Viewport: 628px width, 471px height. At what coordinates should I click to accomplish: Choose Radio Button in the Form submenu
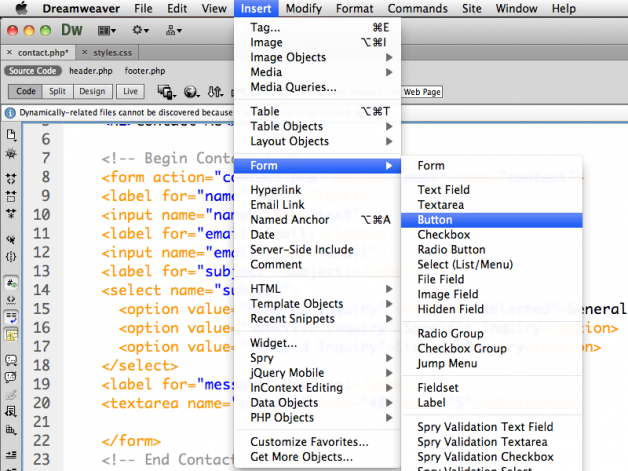pyautogui.click(x=491, y=250)
